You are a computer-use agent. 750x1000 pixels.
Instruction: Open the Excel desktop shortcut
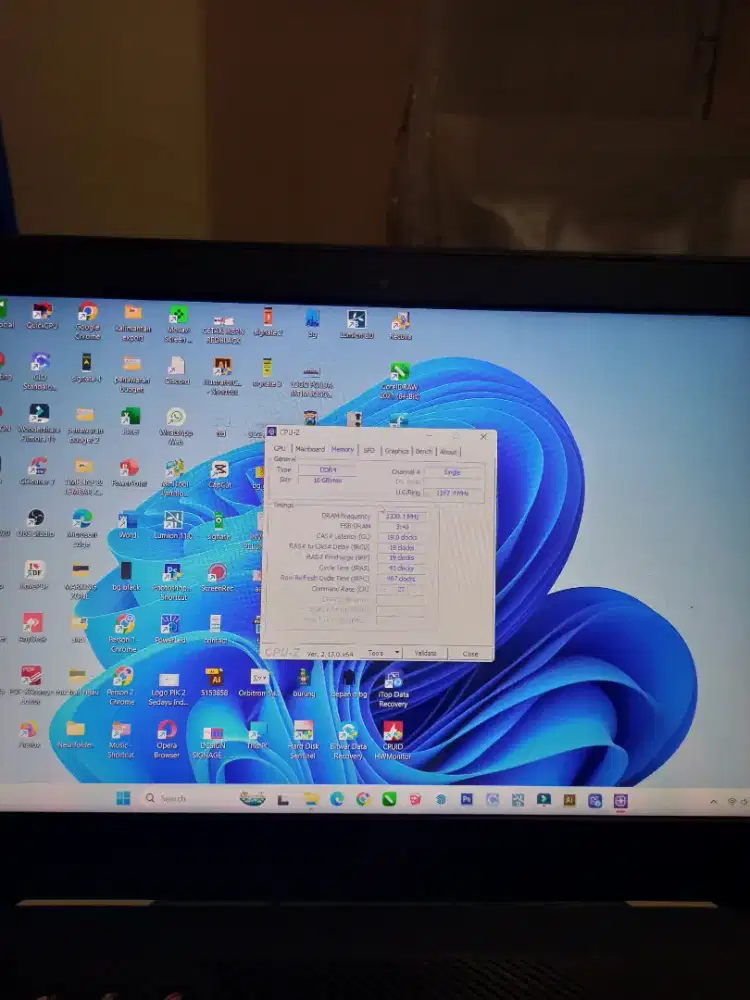pos(130,422)
